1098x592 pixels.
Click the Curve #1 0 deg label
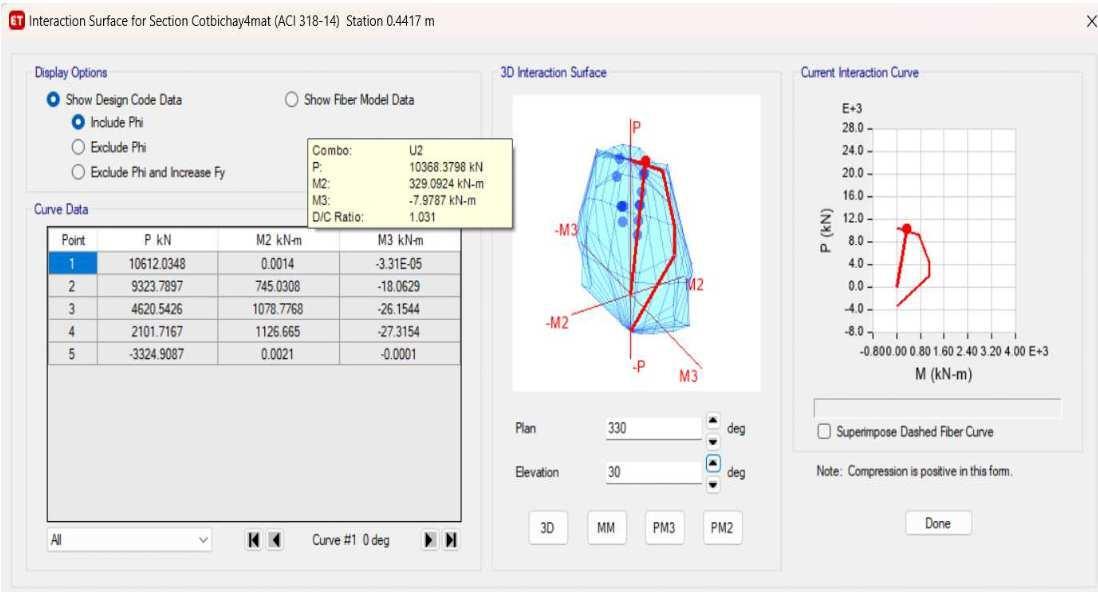(350, 539)
